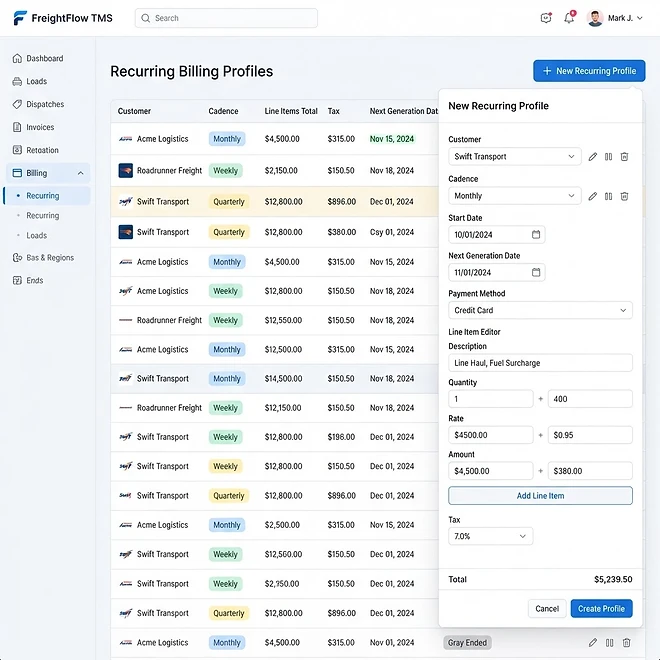This screenshot has width=660, height=660.
Task: Click the Gray Ended status badge
Action: tap(467, 642)
